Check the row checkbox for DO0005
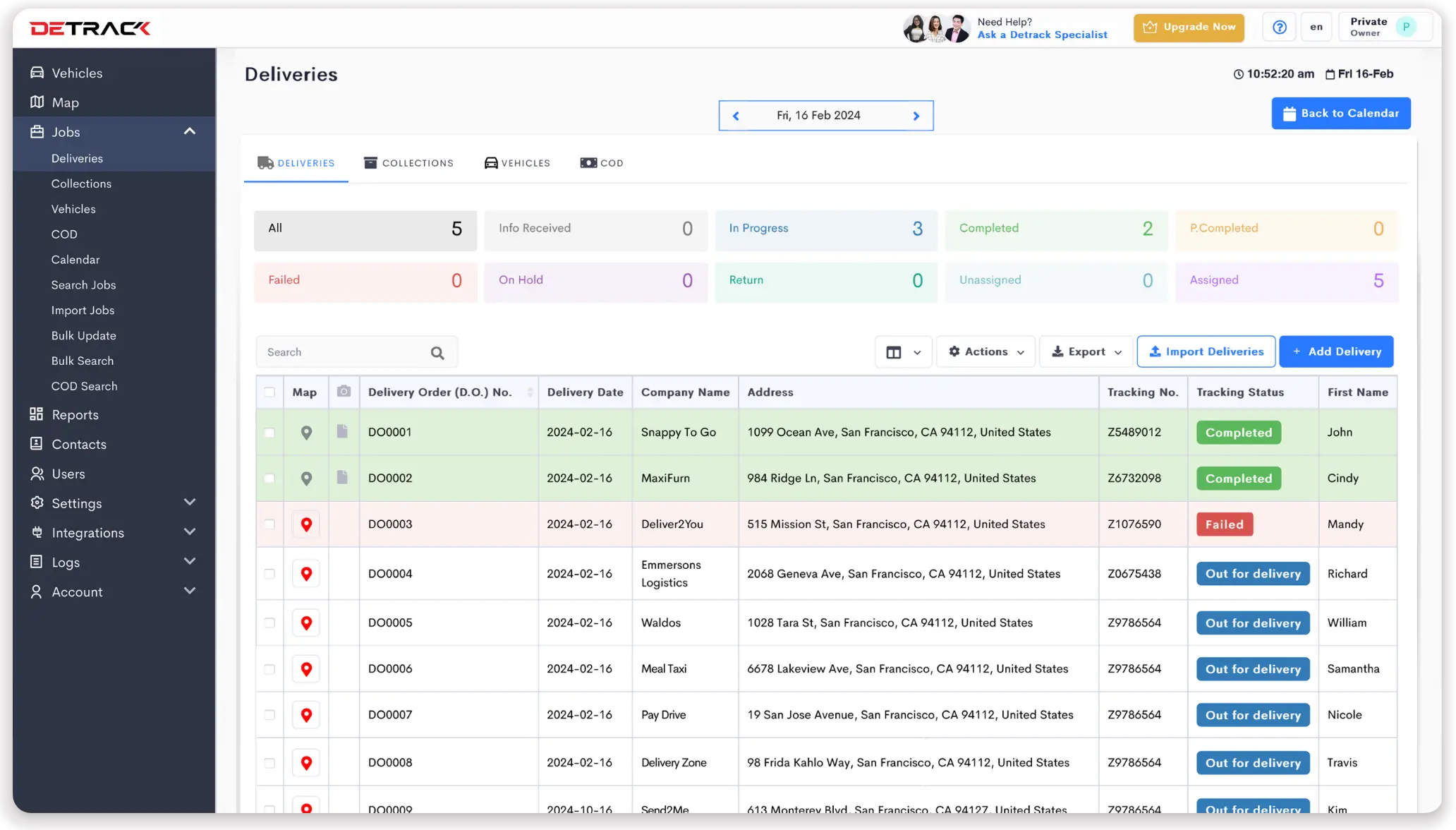Viewport: 1456px width, 830px height. coord(269,622)
